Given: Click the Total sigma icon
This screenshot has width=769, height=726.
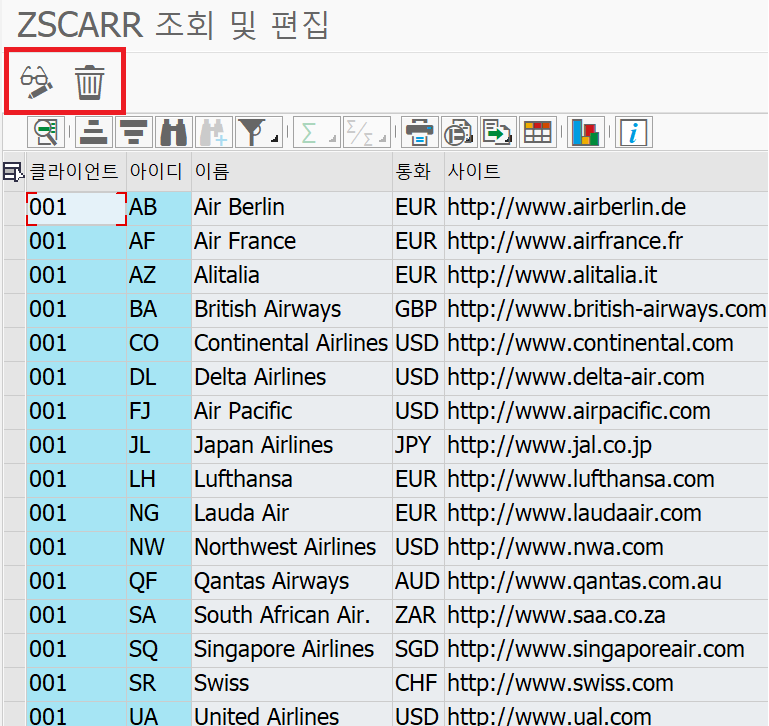Looking at the screenshot, I should tap(310, 132).
